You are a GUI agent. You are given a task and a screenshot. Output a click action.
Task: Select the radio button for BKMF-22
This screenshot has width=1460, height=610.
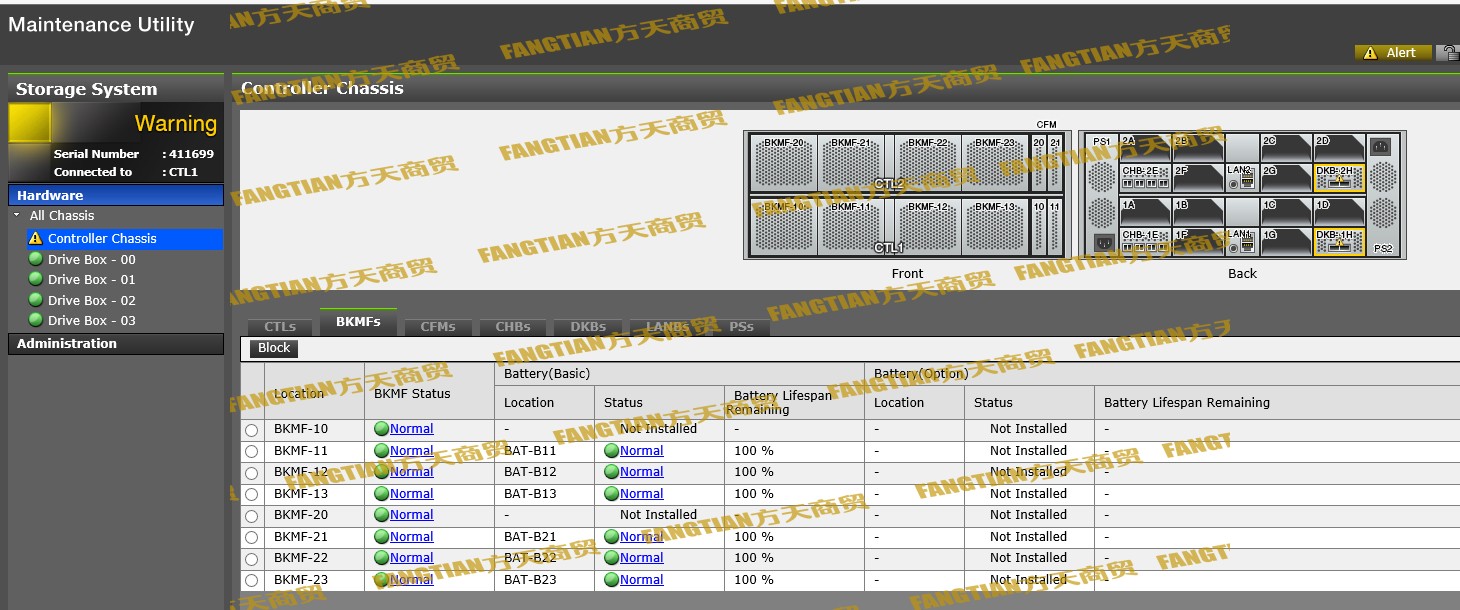coord(252,558)
